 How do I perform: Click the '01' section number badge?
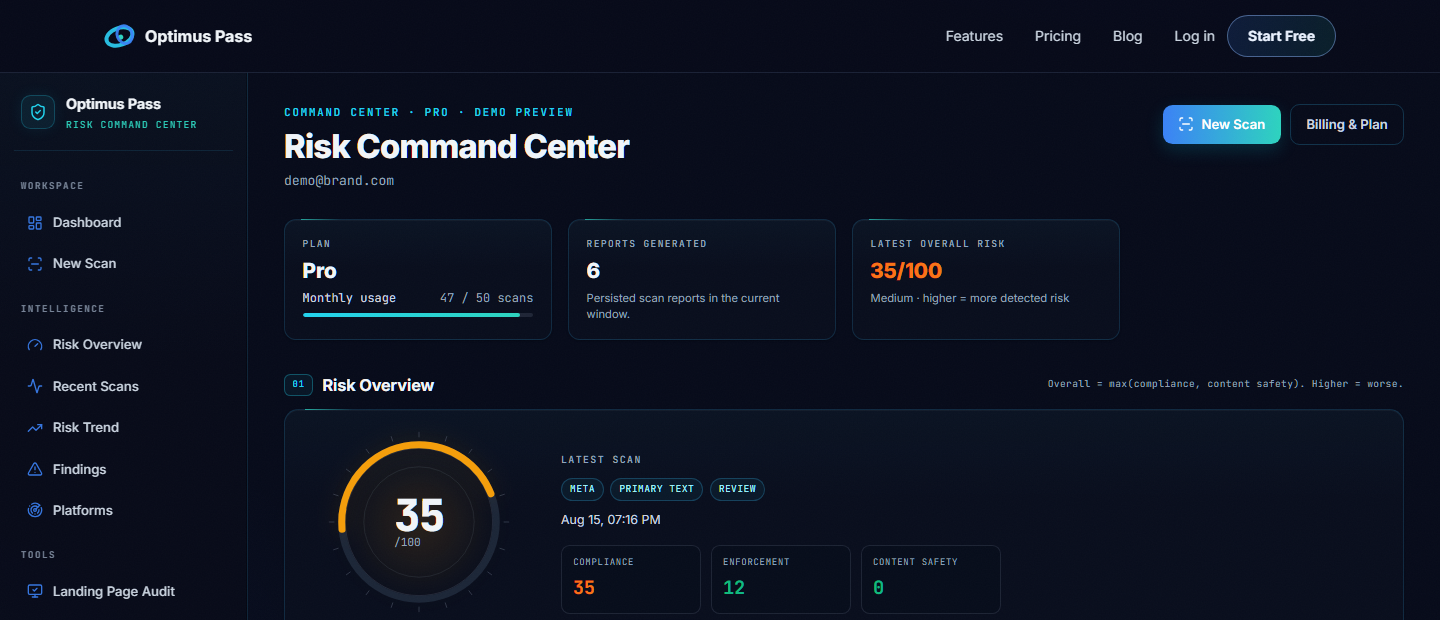point(298,385)
